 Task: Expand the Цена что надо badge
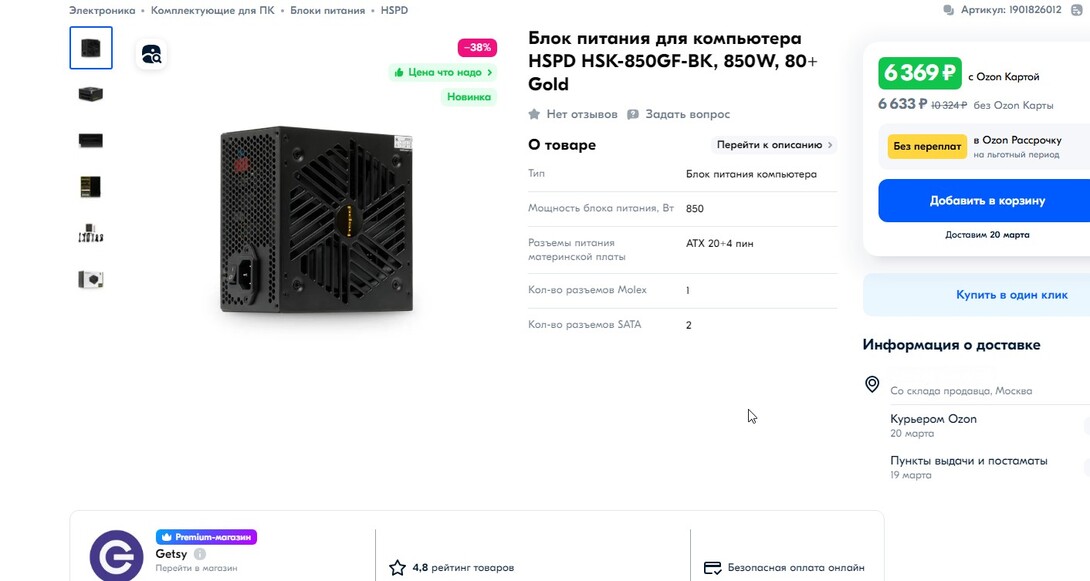443,72
